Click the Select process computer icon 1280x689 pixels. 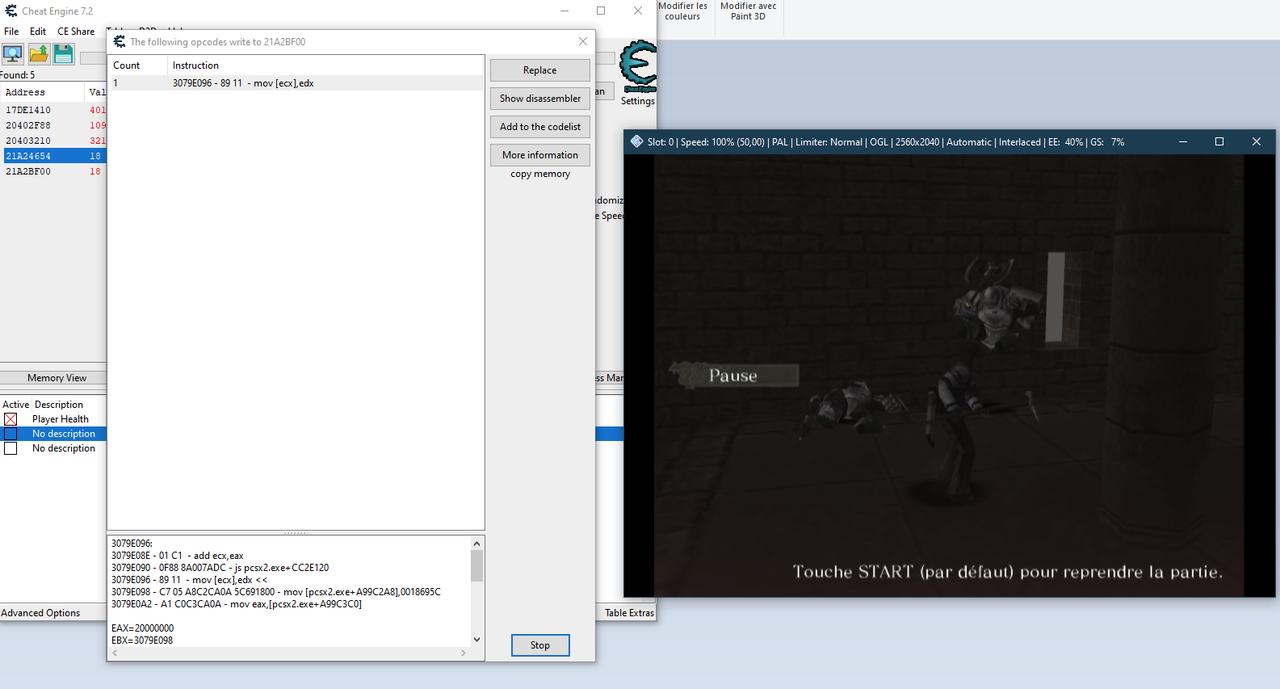point(13,55)
